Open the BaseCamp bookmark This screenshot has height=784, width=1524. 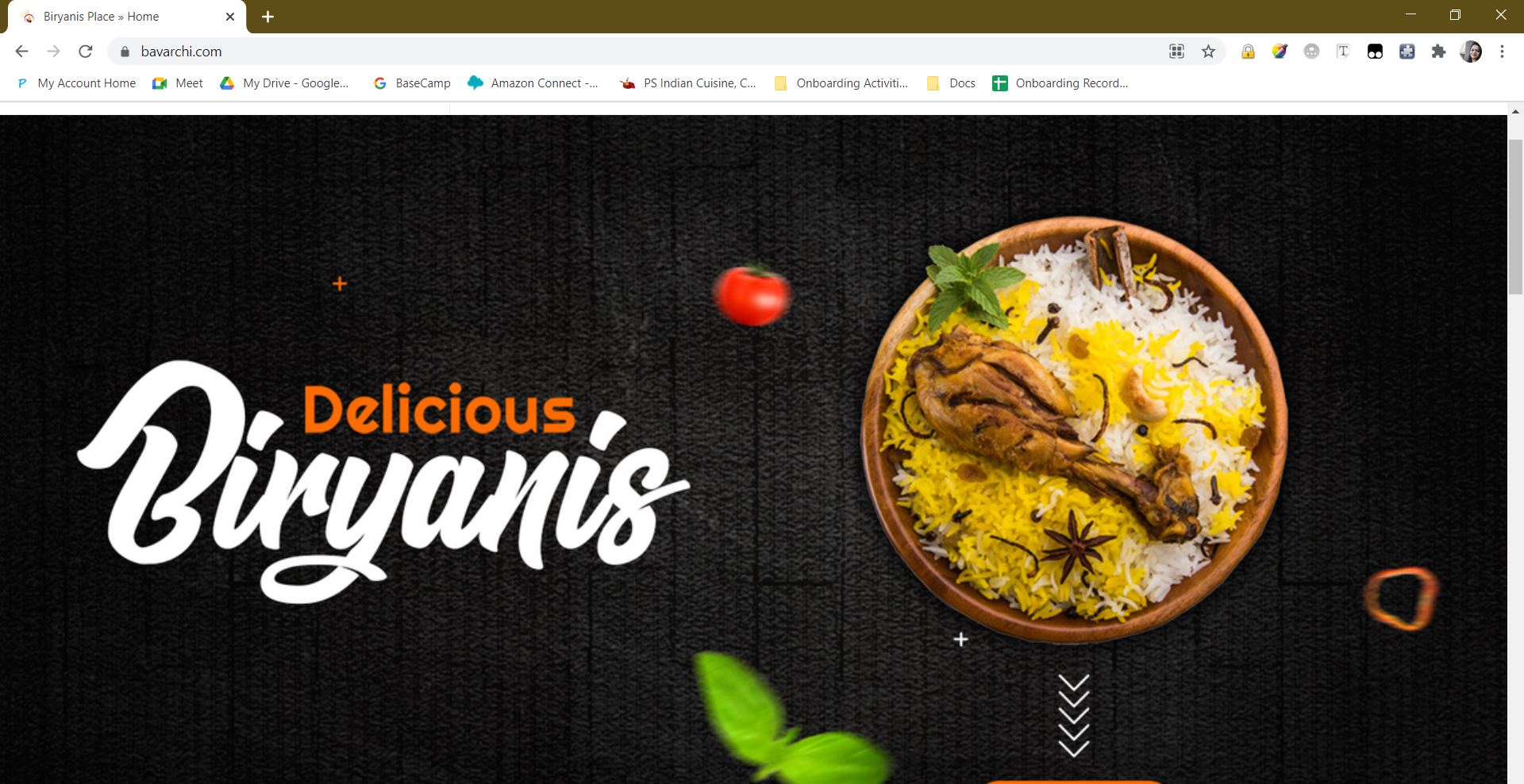click(x=412, y=83)
